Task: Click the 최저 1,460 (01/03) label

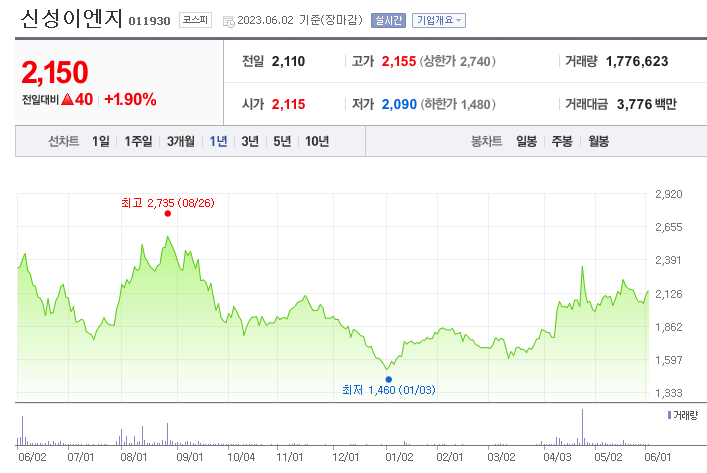Action: pyautogui.click(x=389, y=390)
